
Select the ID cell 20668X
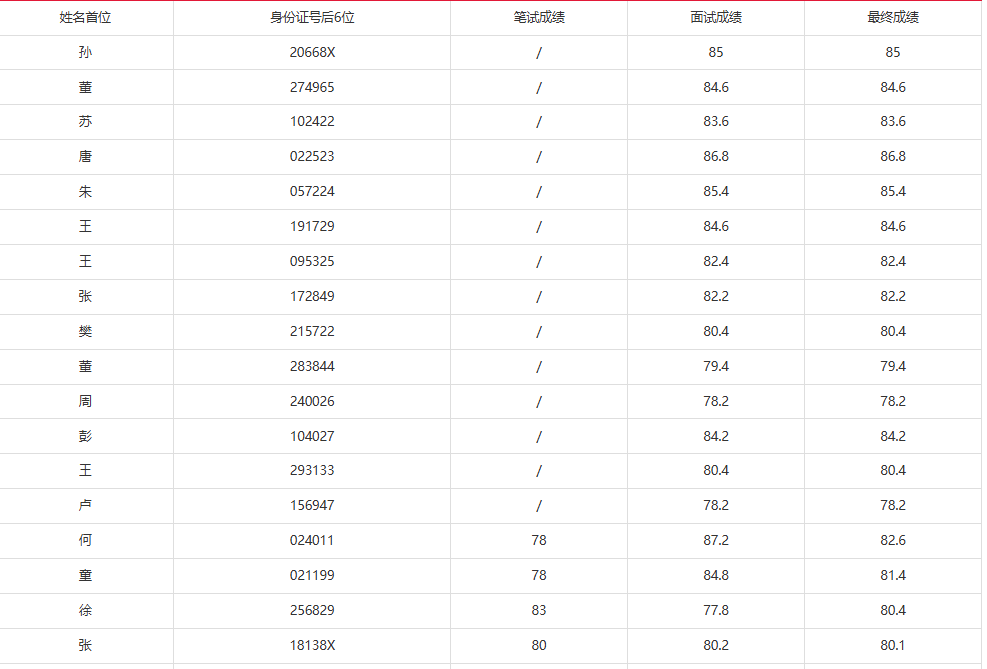[312, 52]
